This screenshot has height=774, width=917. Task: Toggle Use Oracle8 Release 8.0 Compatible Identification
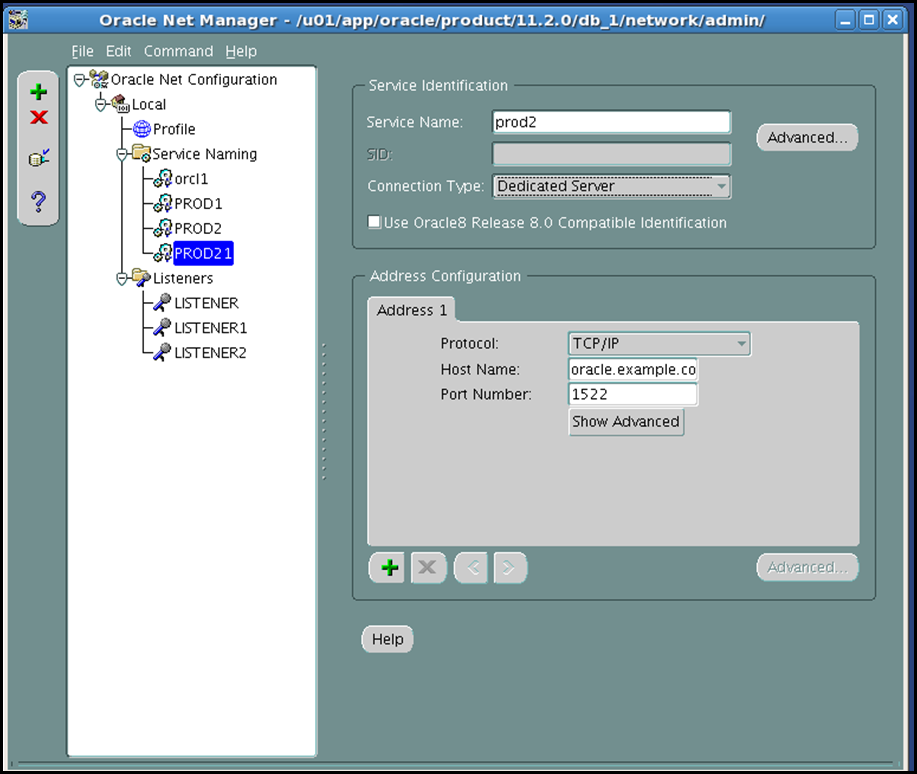[x=374, y=222]
